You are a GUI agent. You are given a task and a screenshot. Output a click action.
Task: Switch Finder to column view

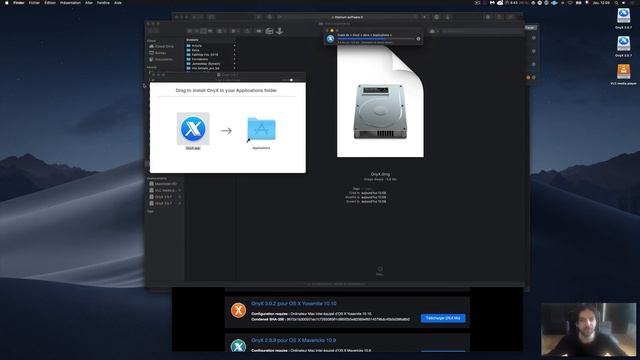point(203,31)
